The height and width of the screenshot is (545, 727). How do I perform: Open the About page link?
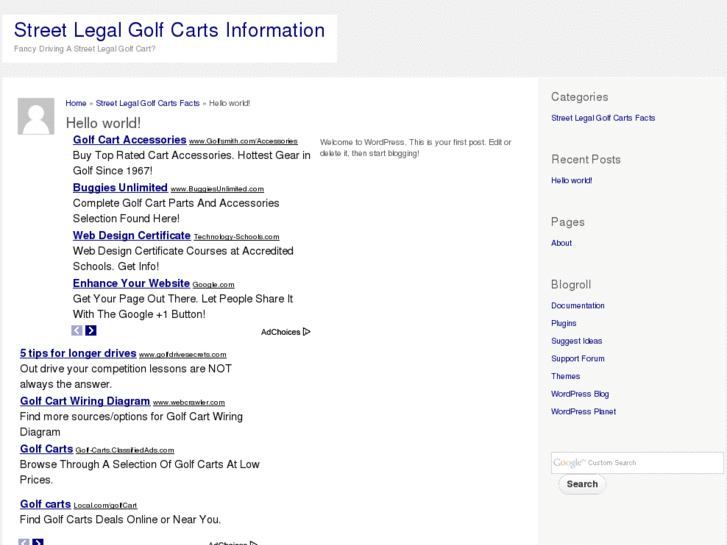[x=561, y=243]
